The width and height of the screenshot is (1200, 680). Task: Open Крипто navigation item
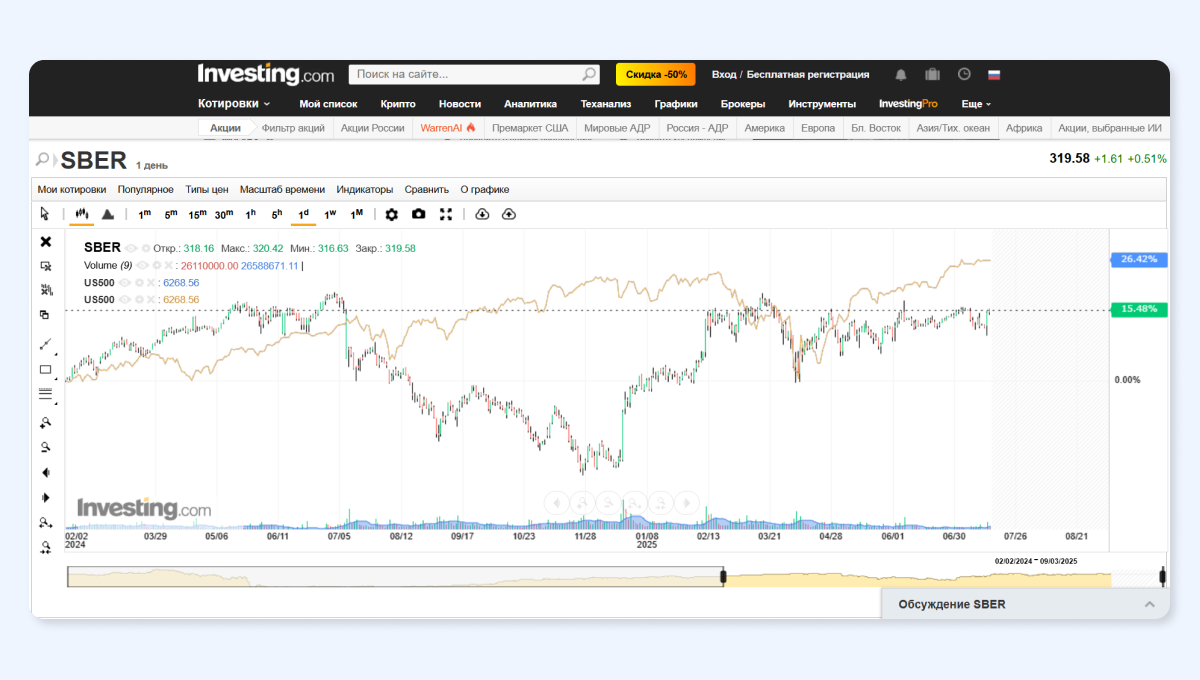(398, 104)
